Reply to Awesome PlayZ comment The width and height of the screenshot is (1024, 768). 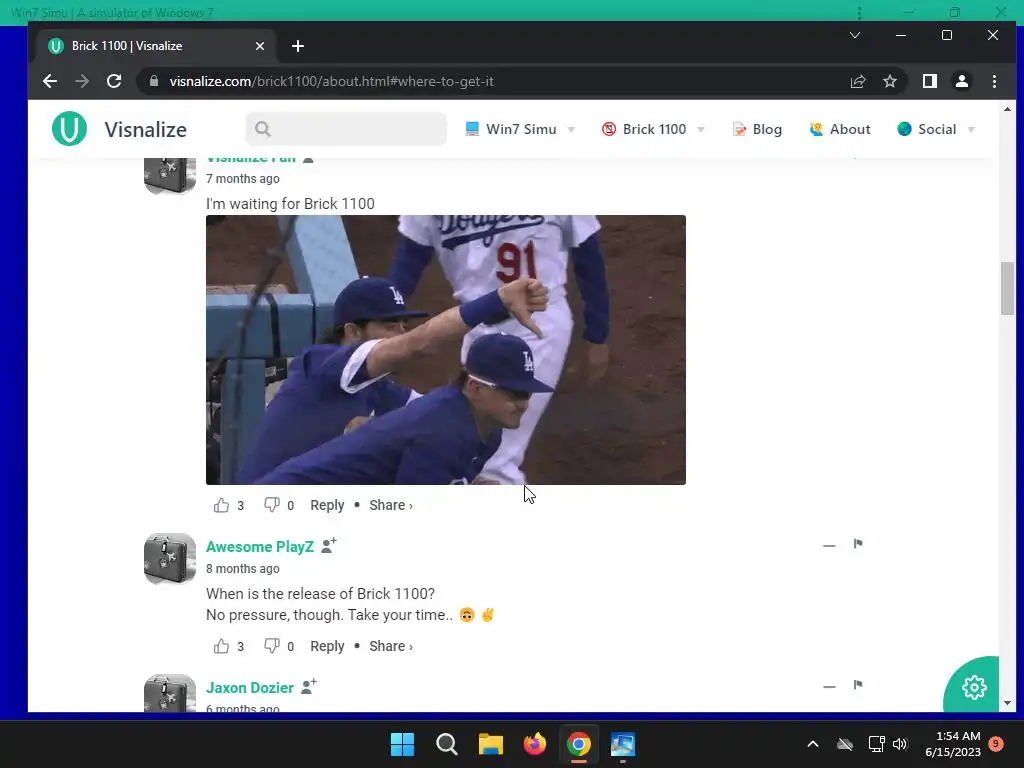[327, 646]
